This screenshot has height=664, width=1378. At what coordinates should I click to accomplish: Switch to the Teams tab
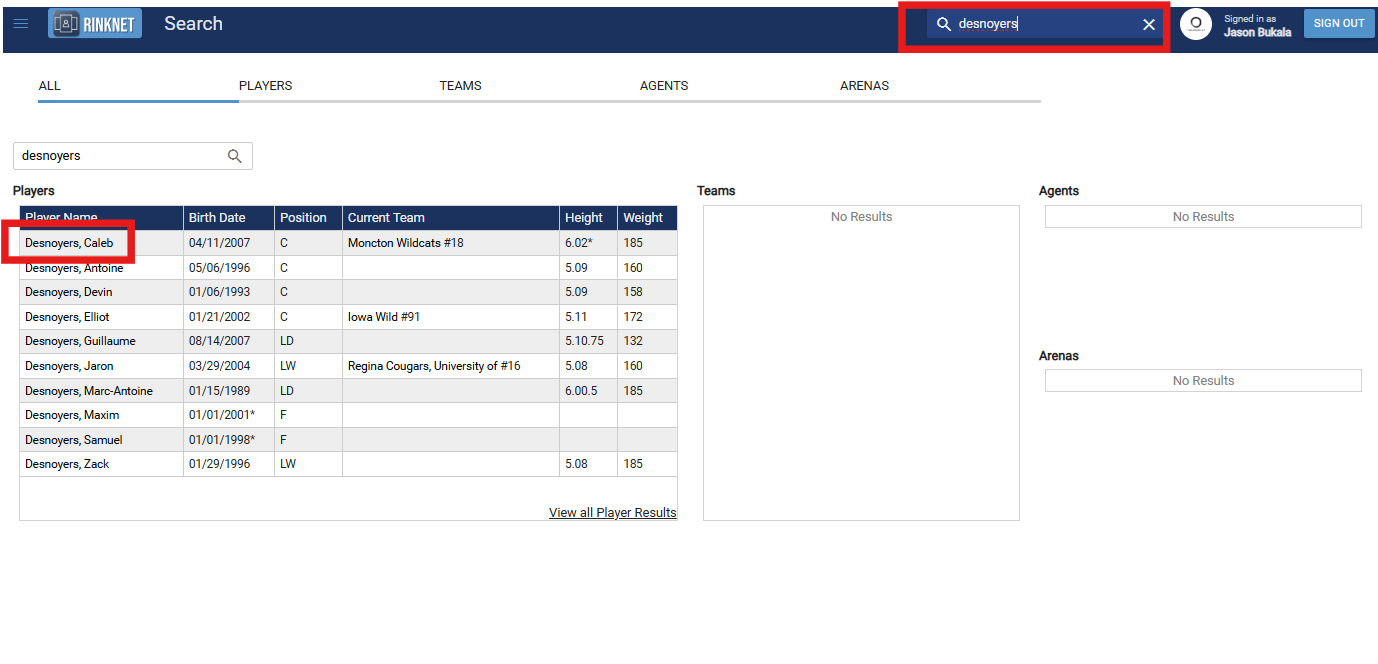pos(460,86)
